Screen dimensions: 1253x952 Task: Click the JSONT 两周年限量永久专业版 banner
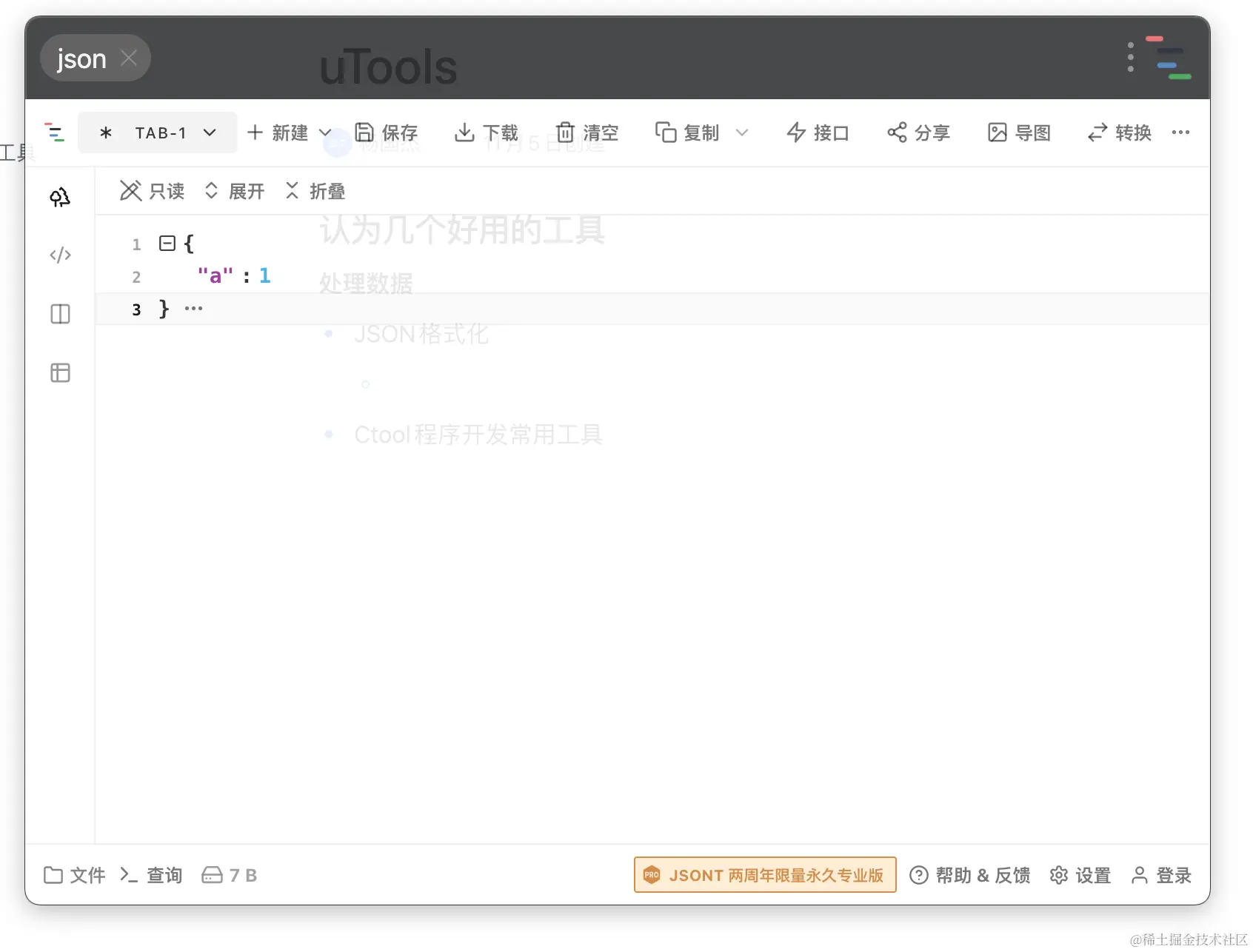click(x=765, y=875)
